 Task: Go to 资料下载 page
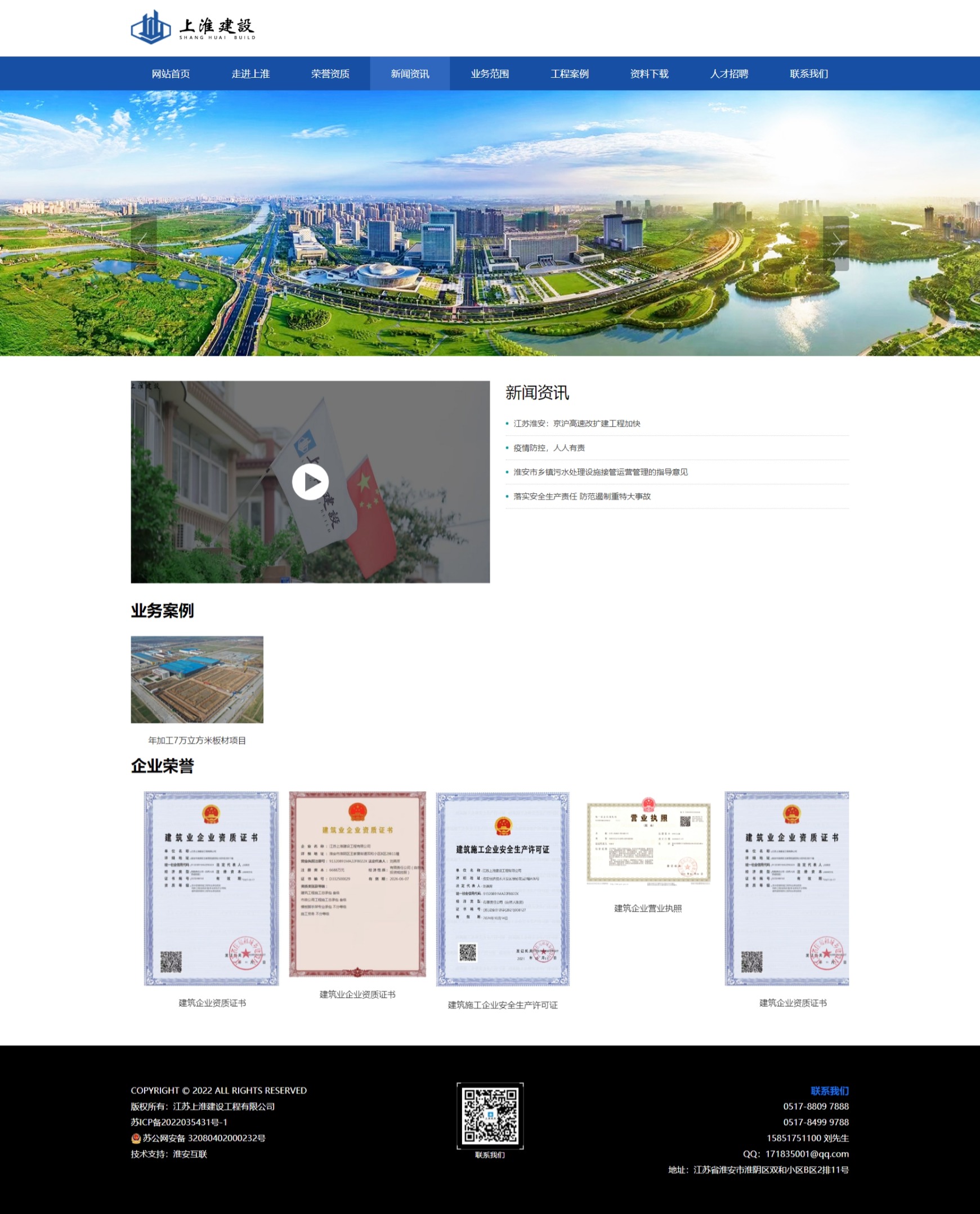(x=649, y=74)
